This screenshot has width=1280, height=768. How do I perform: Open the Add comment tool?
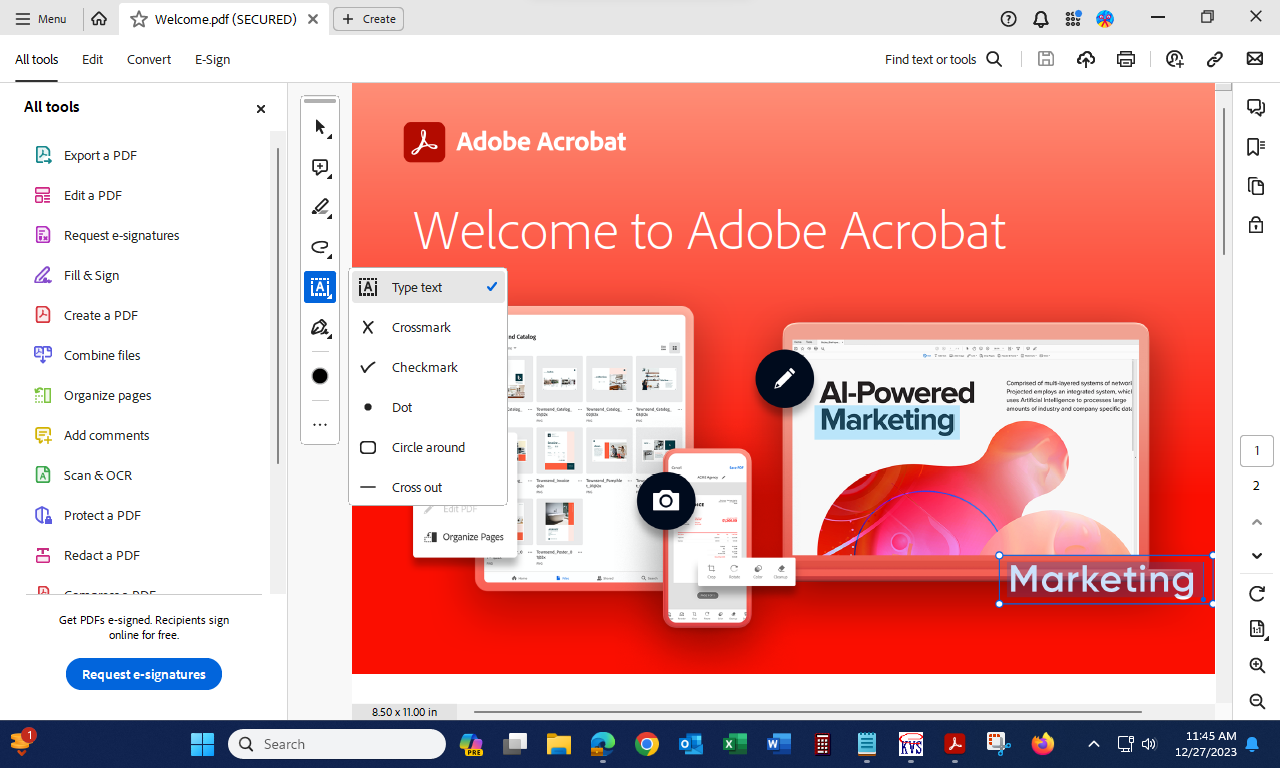[x=320, y=167]
